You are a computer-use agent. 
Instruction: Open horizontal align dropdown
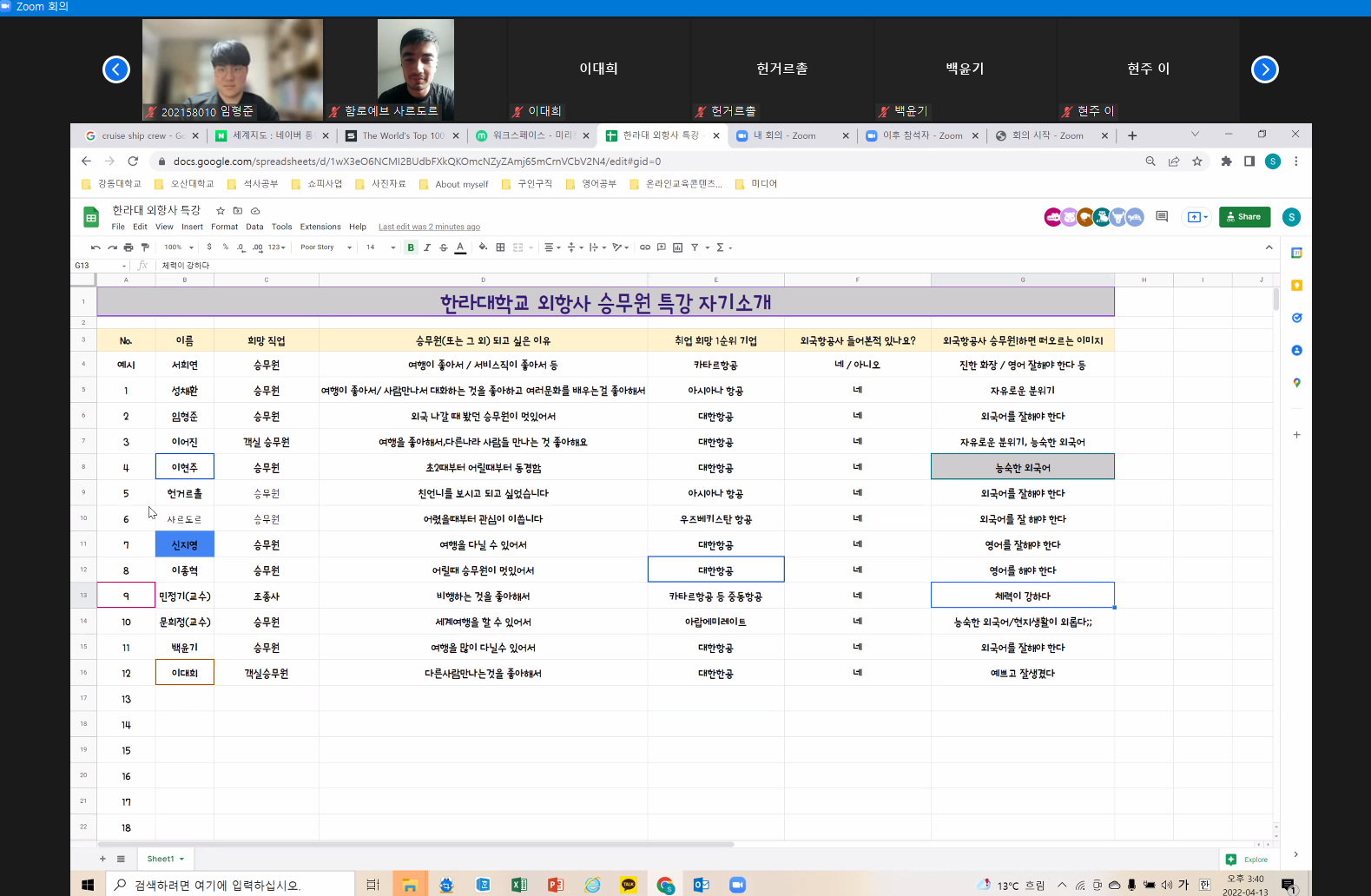point(552,247)
